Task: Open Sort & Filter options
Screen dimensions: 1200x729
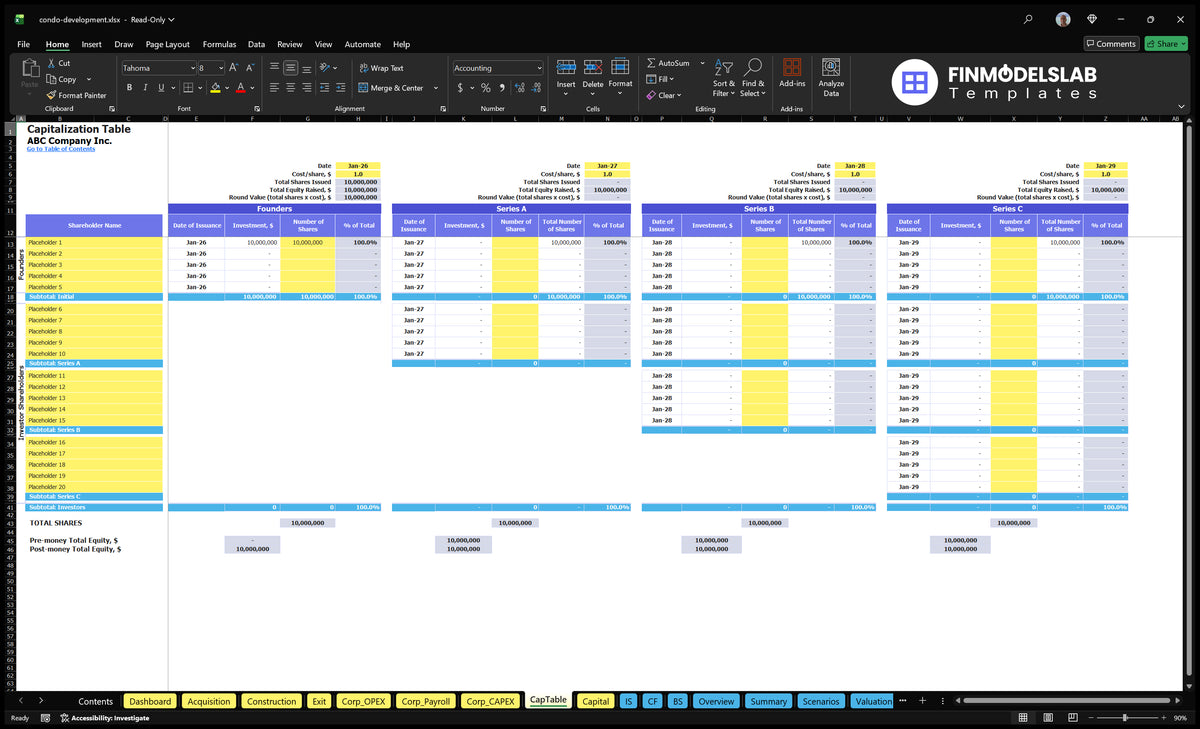Action: pyautogui.click(x=724, y=78)
